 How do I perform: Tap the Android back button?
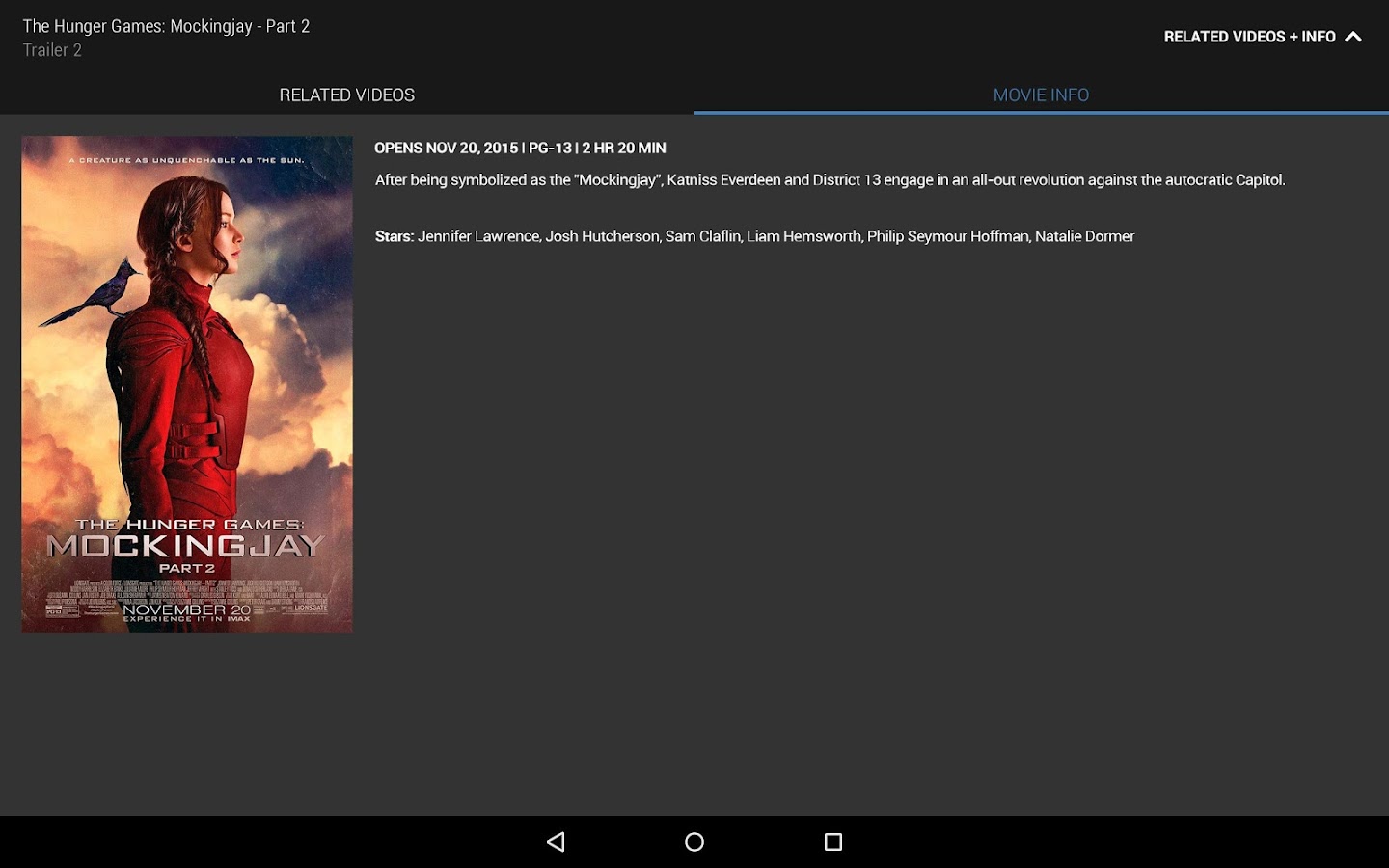click(x=556, y=842)
